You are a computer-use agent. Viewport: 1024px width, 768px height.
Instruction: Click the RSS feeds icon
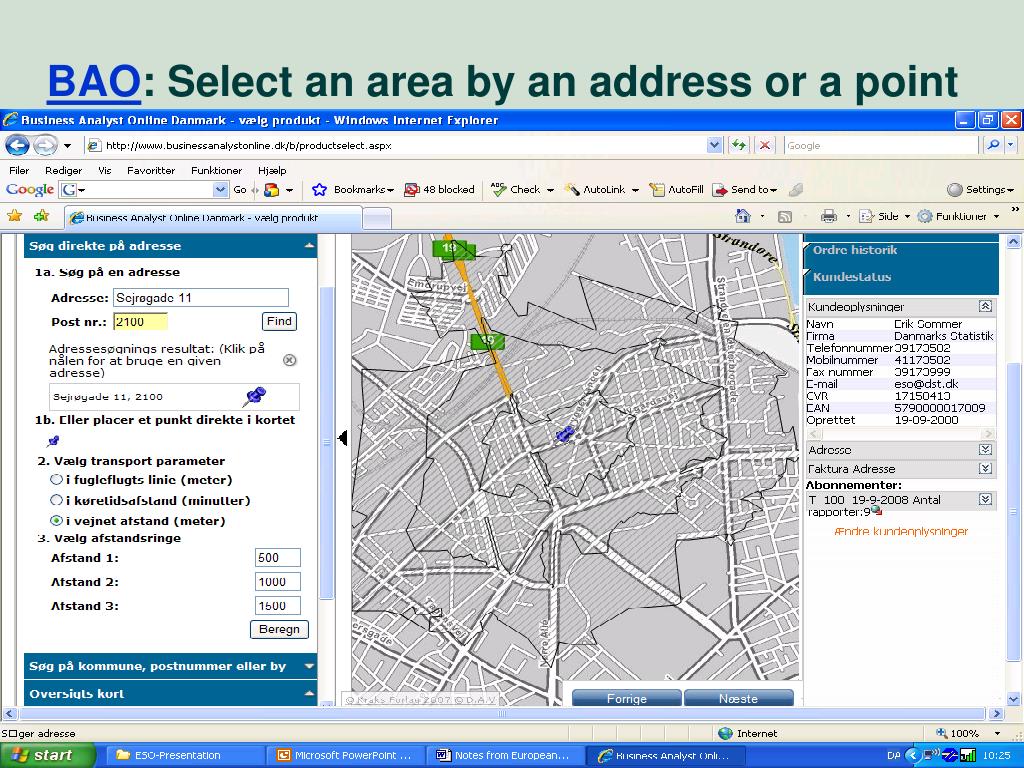coord(785,216)
